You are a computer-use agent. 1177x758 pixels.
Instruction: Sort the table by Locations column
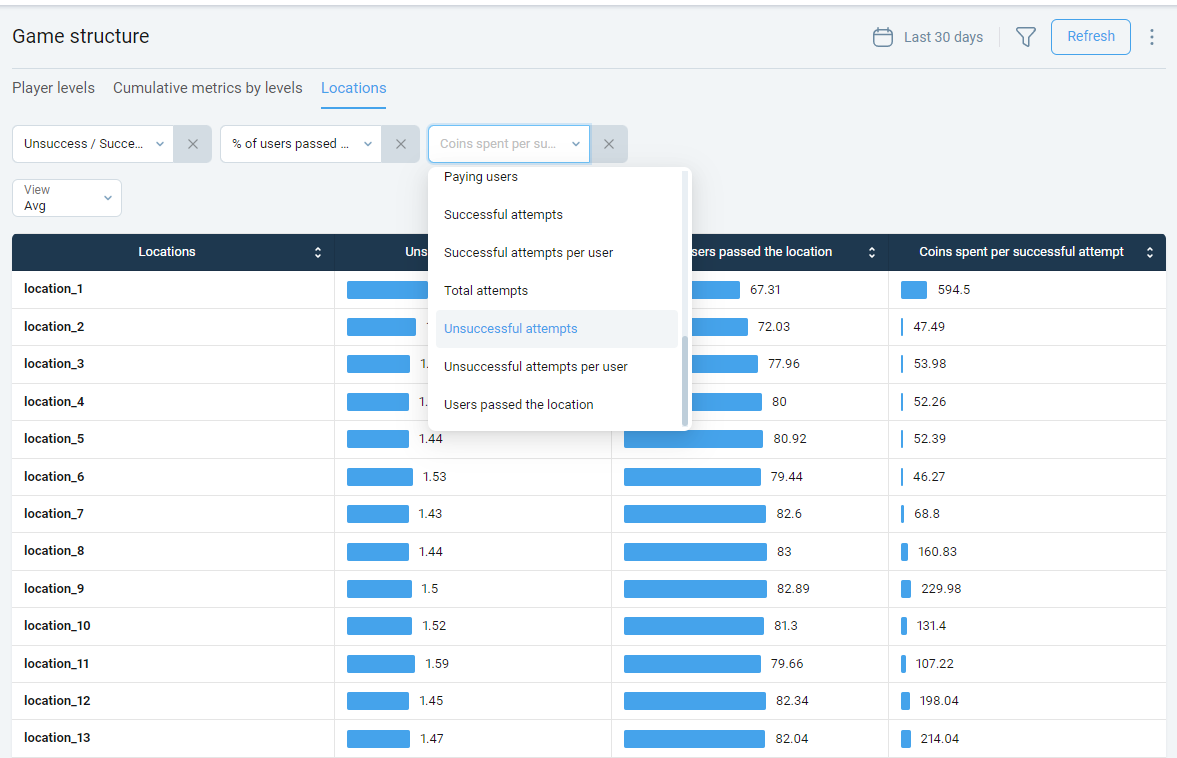tap(318, 253)
